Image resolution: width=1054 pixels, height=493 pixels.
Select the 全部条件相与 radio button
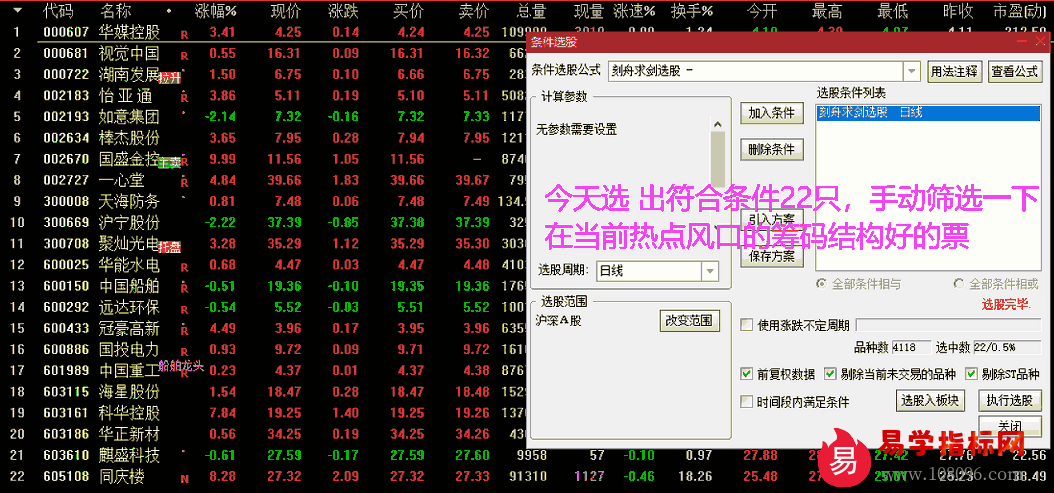point(821,284)
